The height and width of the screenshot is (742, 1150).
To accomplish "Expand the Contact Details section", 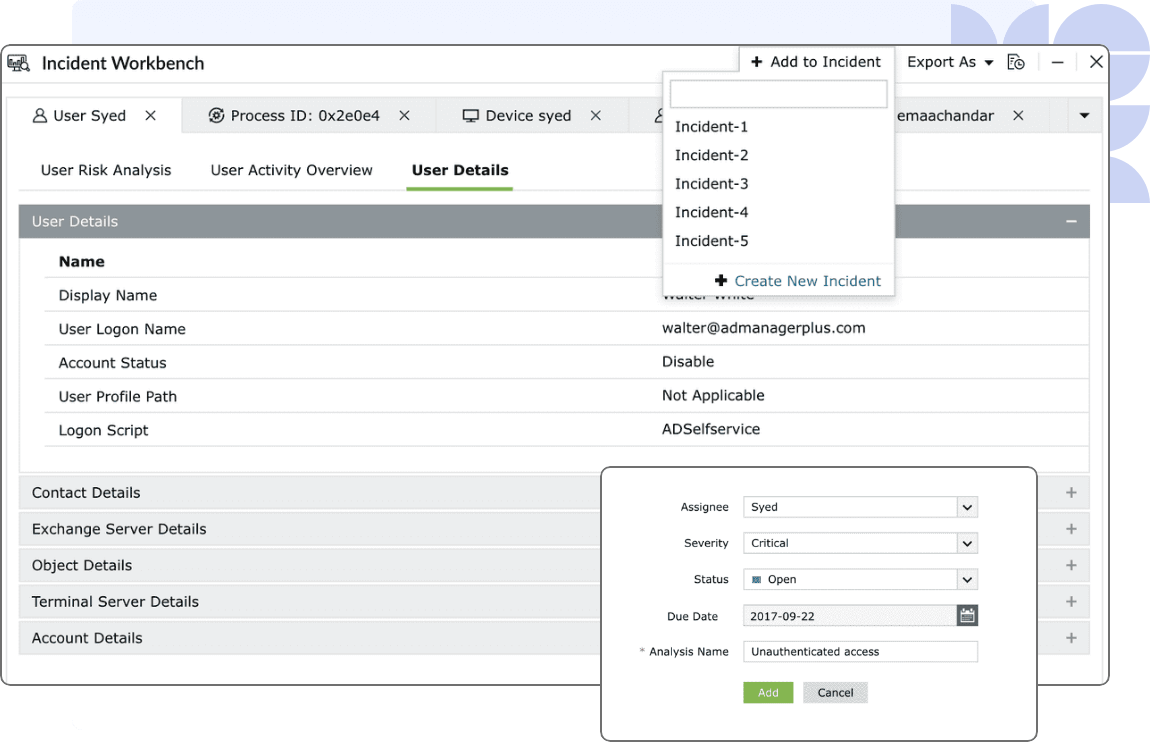I will pos(1072,493).
